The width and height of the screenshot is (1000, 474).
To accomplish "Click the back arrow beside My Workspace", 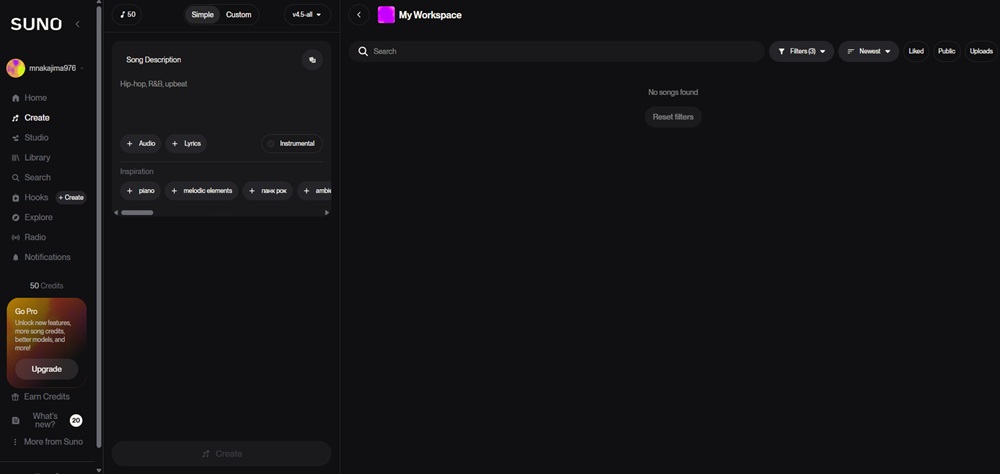I will pyautogui.click(x=359, y=15).
